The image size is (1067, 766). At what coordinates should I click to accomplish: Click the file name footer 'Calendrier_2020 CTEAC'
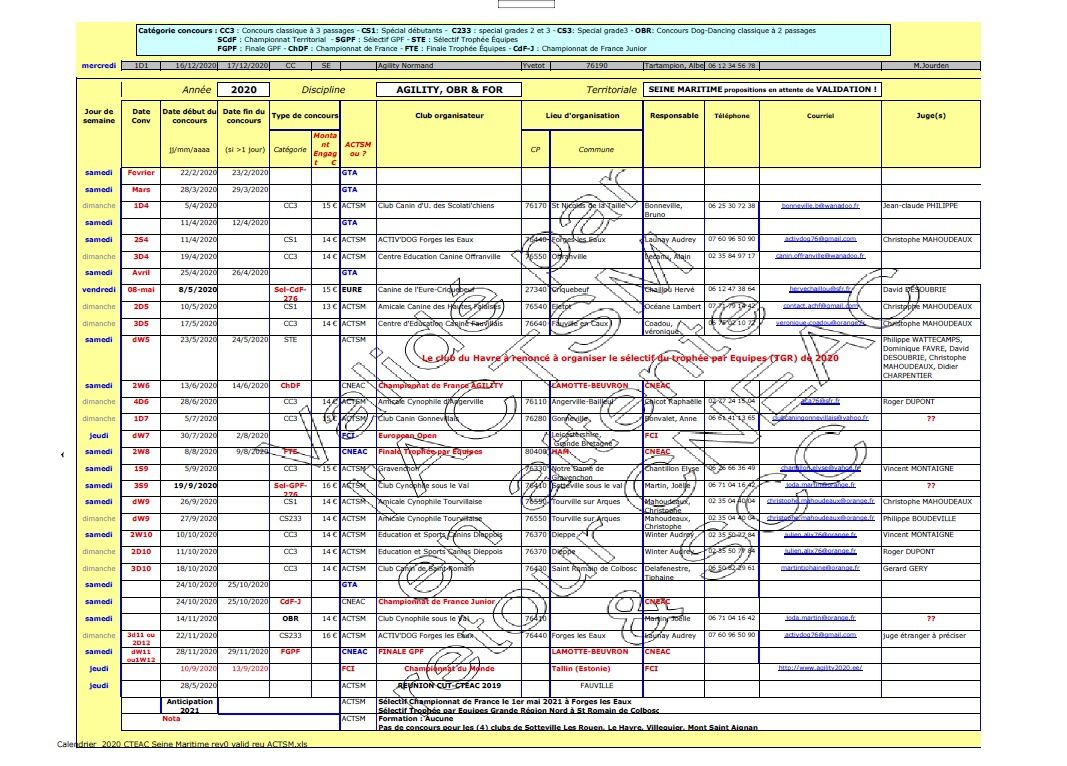pos(182,744)
